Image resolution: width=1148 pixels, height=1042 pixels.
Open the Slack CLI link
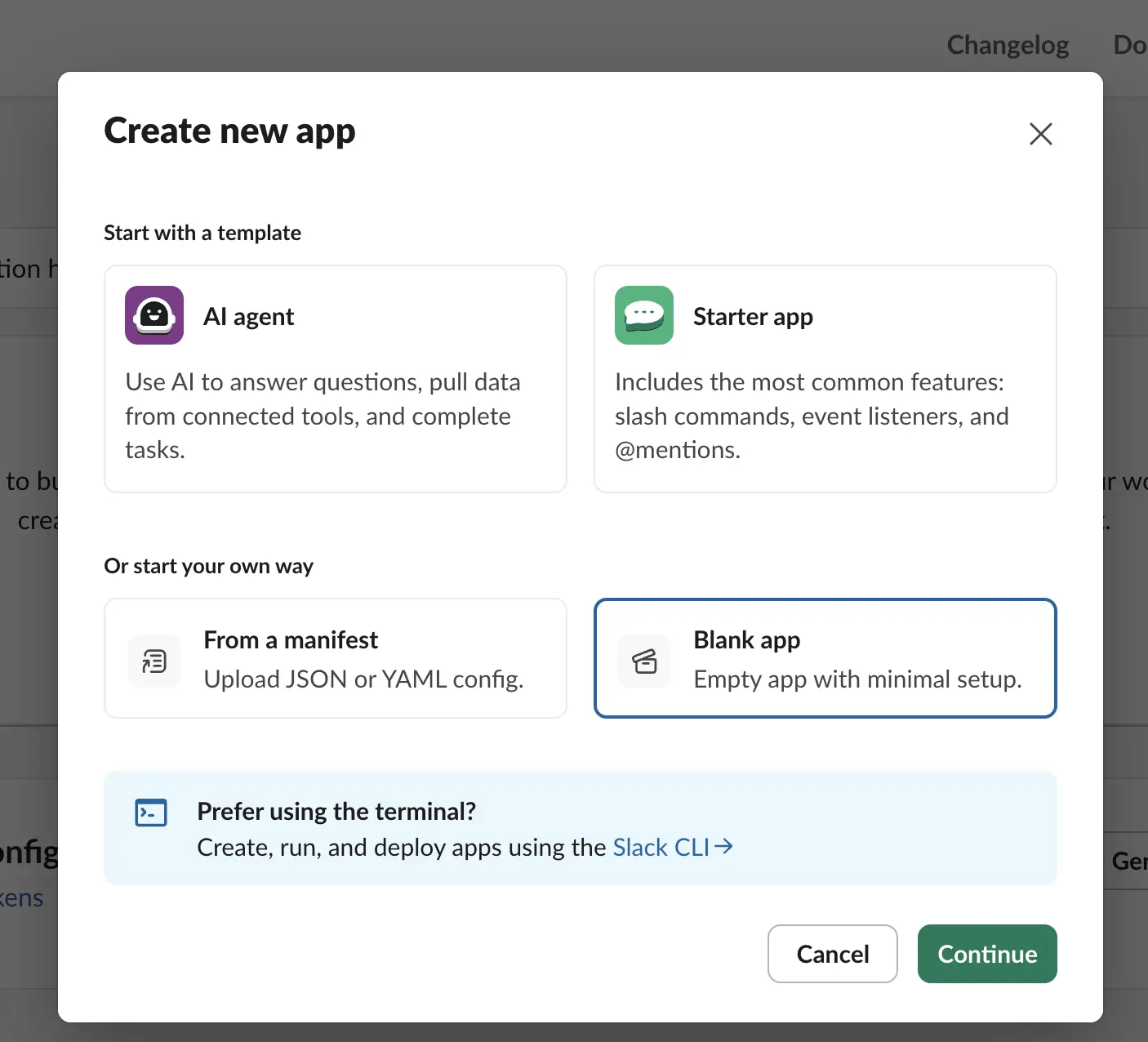coord(661,848)
